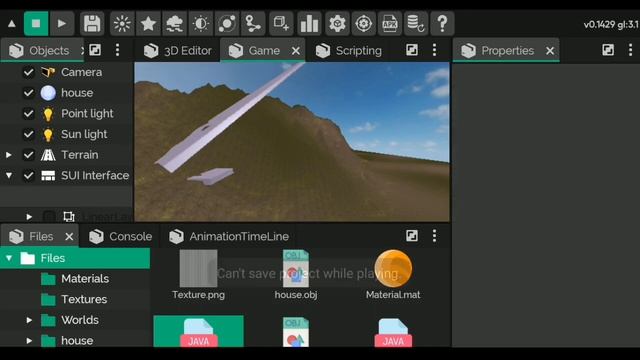Expand the child item under SUI Interface

coord(29,217)
